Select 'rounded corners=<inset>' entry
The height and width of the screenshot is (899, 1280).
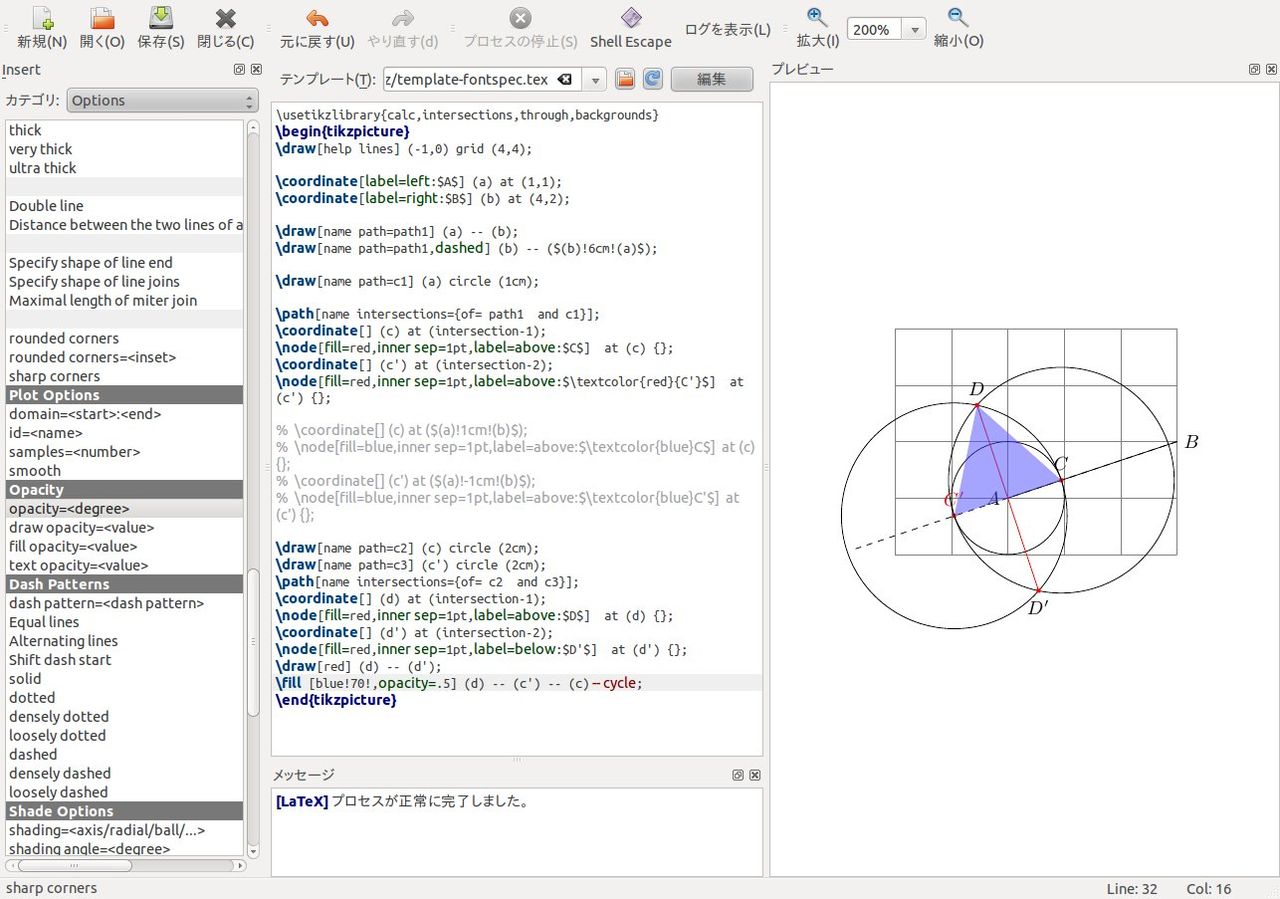pyautogui.click(x=124, y=357)
